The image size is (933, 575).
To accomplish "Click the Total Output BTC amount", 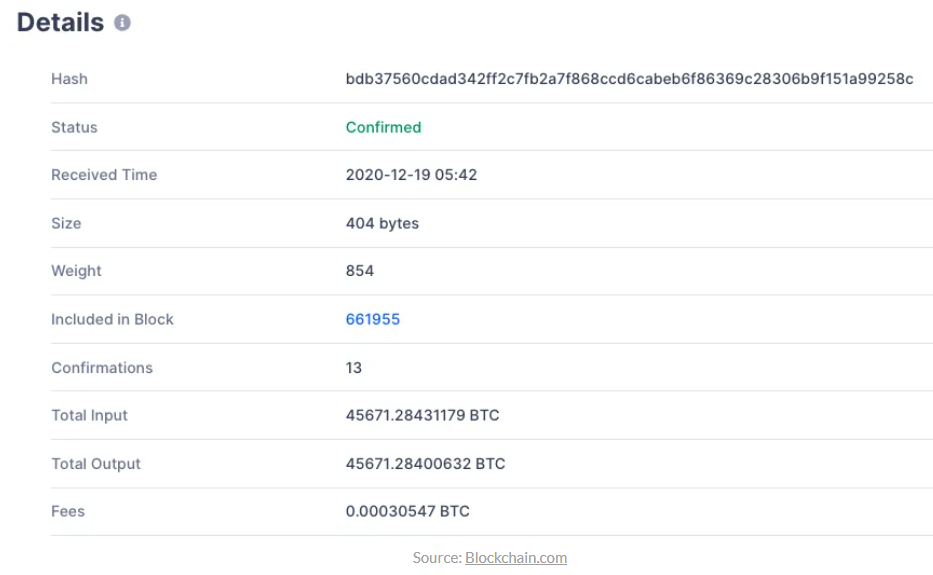I will (x=425, y=464).
